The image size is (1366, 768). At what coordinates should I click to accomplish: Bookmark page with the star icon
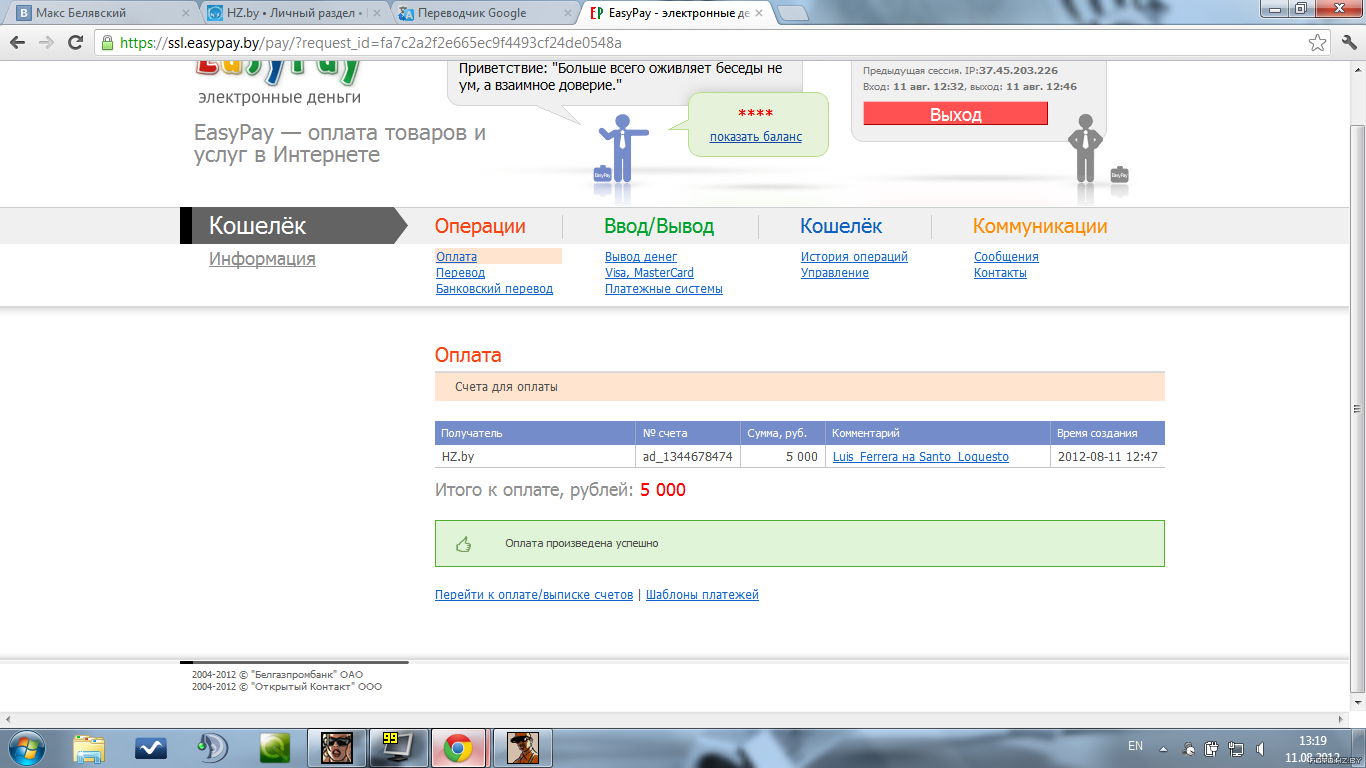[1318, 43]
